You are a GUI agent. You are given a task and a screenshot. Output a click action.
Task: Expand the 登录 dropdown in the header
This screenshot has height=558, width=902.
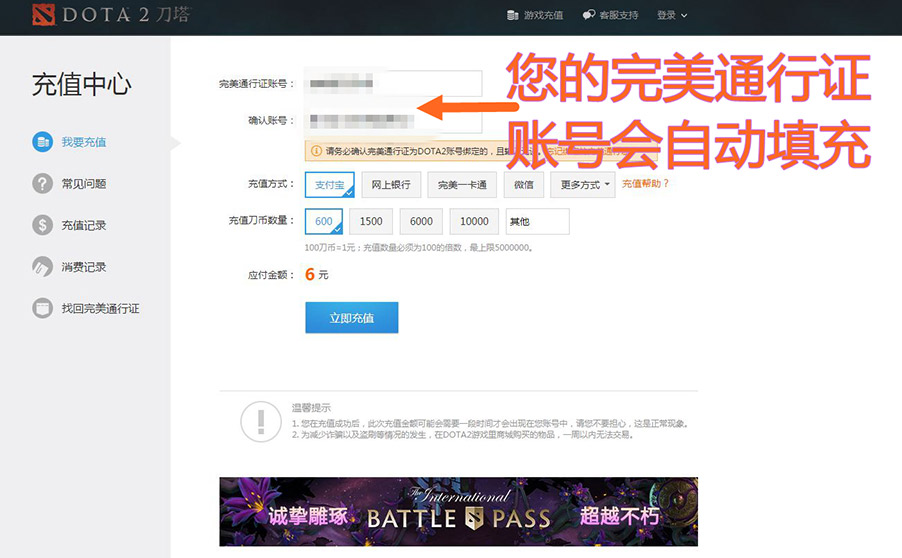point(672,15)
